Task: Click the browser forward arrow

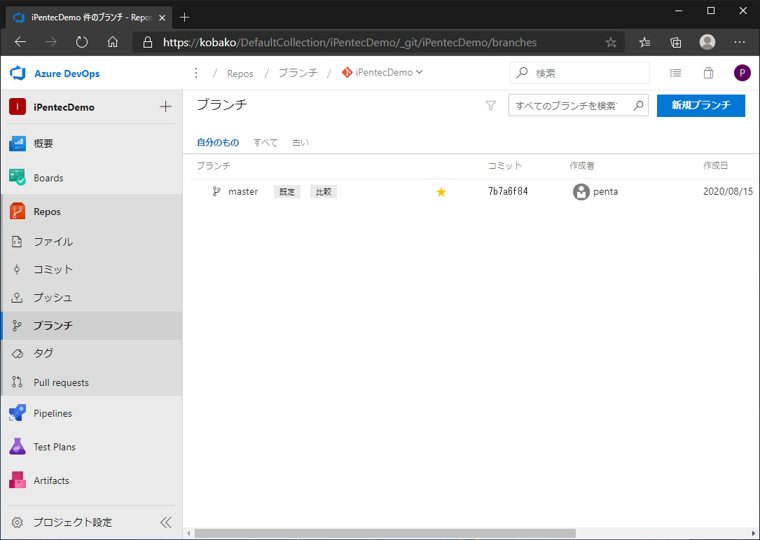Action: pos(50,42)
